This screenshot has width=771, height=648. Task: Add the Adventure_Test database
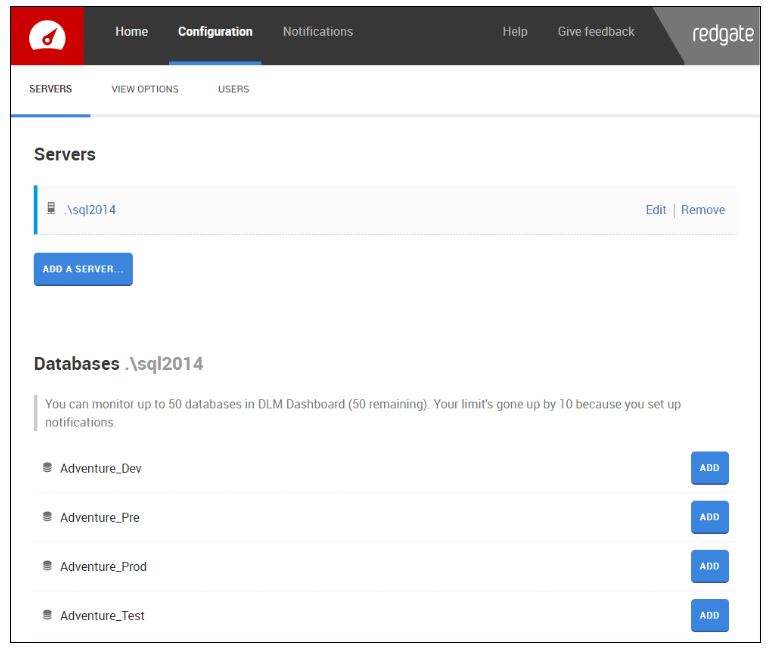[710, 616]
